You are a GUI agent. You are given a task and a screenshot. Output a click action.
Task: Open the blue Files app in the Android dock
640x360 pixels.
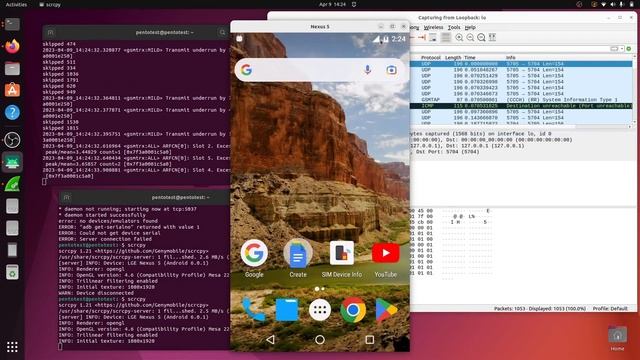point(287,310)
